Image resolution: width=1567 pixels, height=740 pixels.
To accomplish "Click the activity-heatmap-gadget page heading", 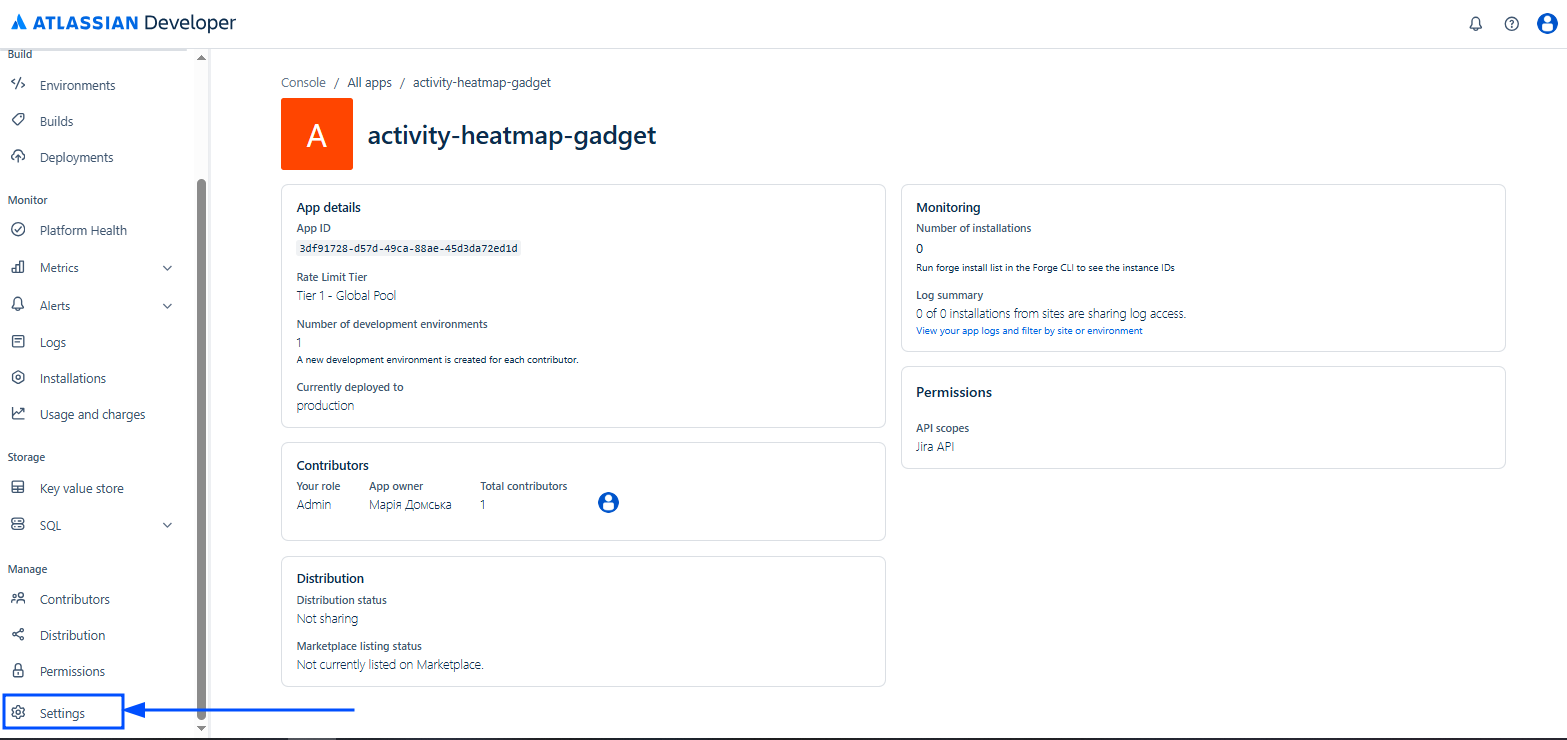I will pos(512,135).
